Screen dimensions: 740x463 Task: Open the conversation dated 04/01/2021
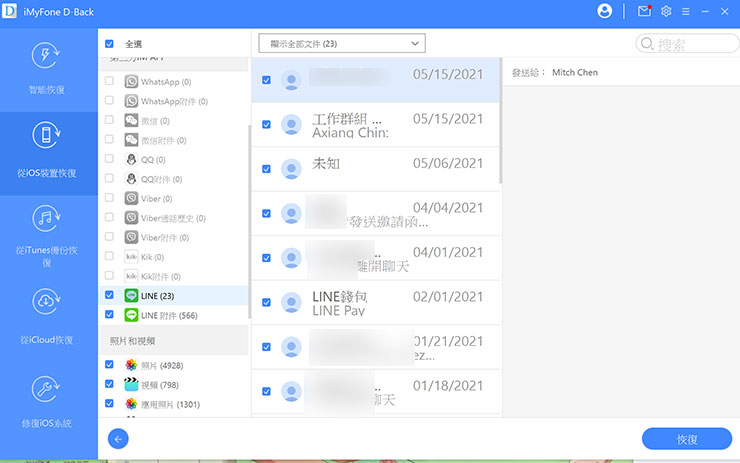pos(376,258)
